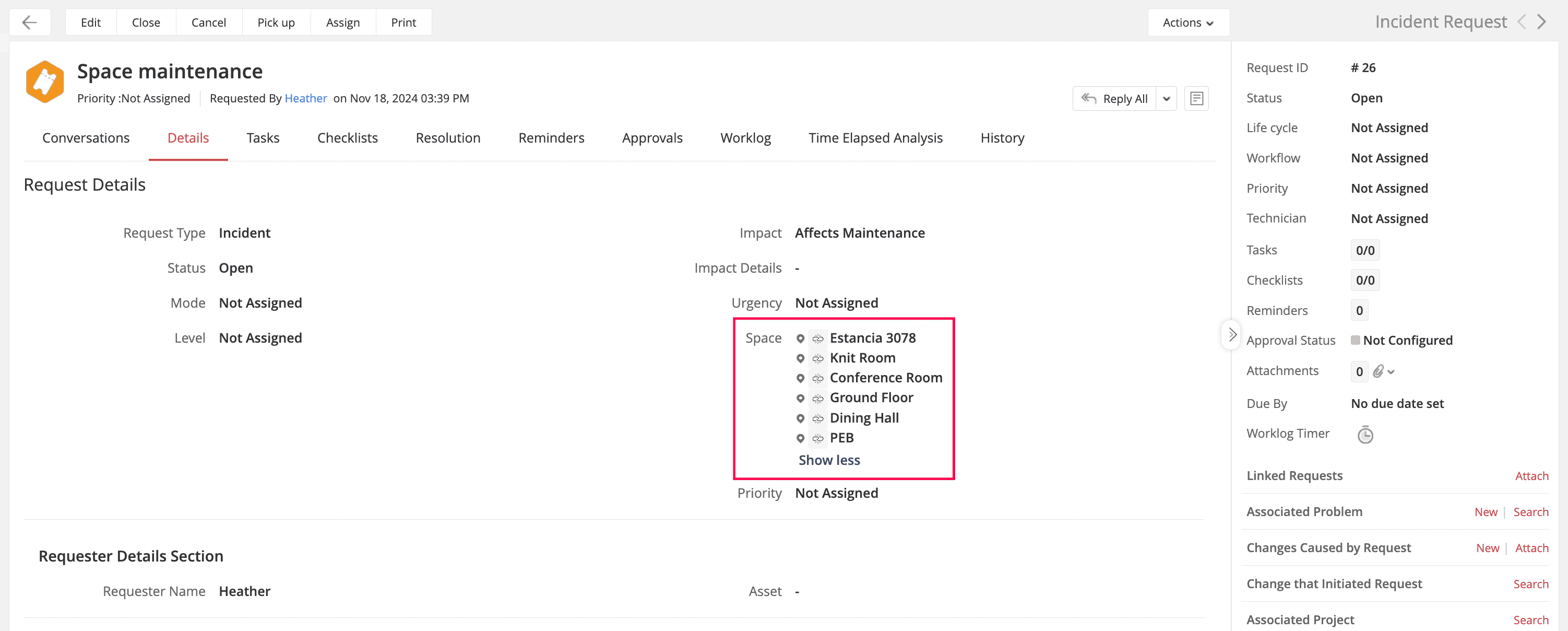Screen dimensions: 1568x631
Task: Collapse the right side panel chevron
Action: pos(1231,334)
